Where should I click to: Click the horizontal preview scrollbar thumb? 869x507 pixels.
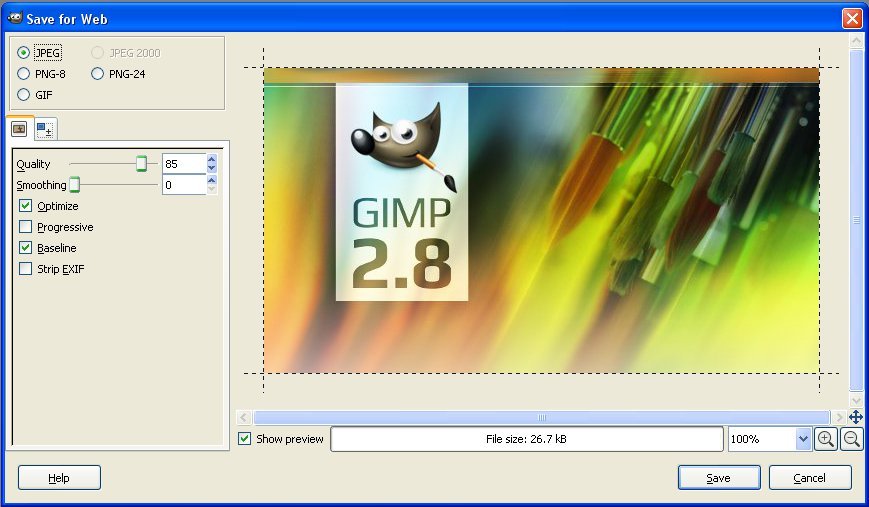[x=541, y=417]
